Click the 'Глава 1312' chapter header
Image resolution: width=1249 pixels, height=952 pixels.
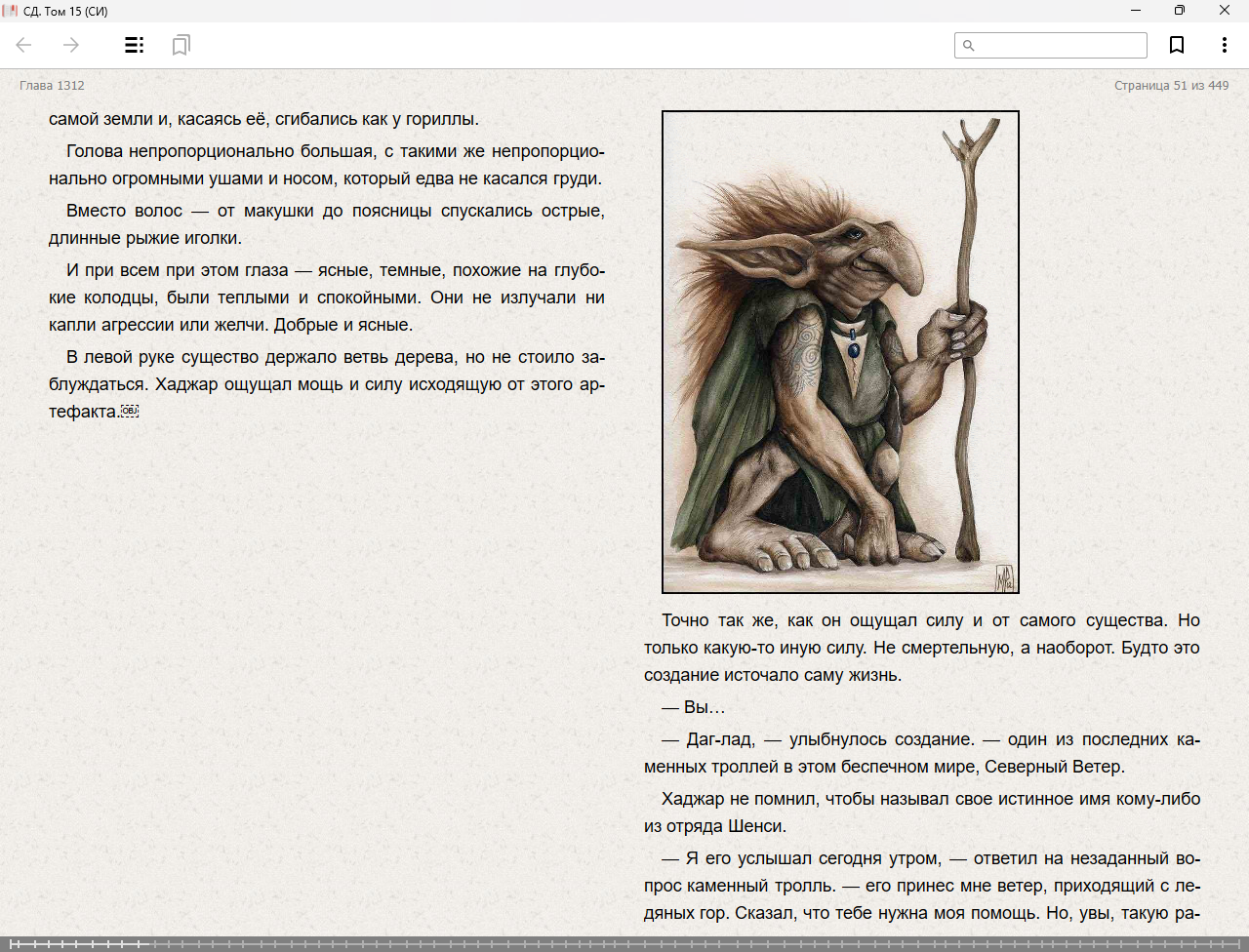52,86
